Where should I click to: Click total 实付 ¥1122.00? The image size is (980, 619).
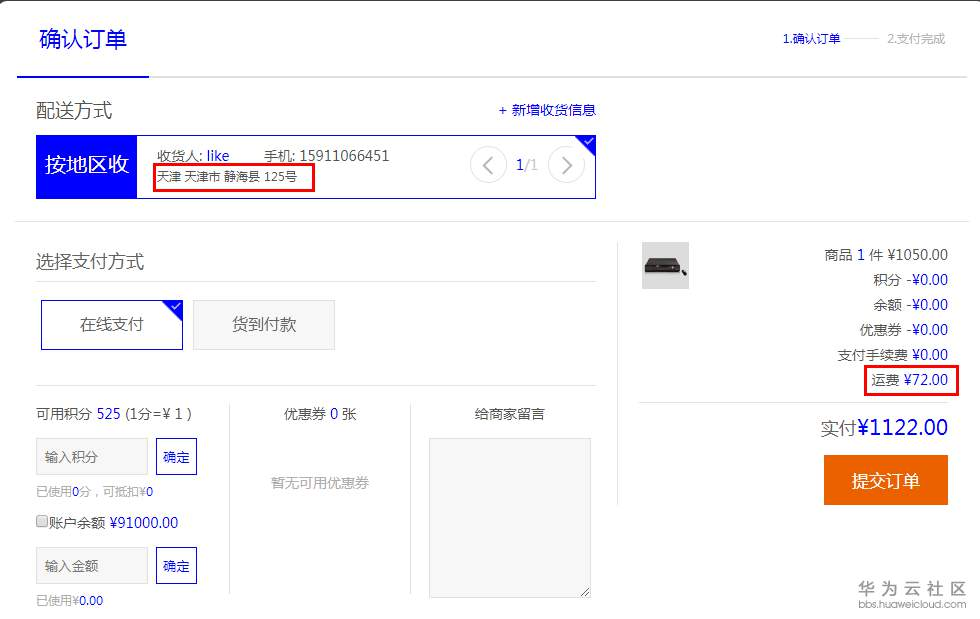[x=884, y=428]
